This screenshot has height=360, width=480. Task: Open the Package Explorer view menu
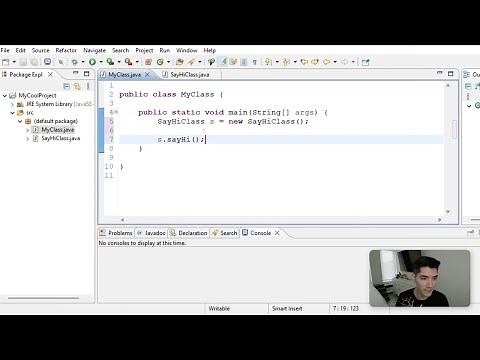[x=88, y=86]
